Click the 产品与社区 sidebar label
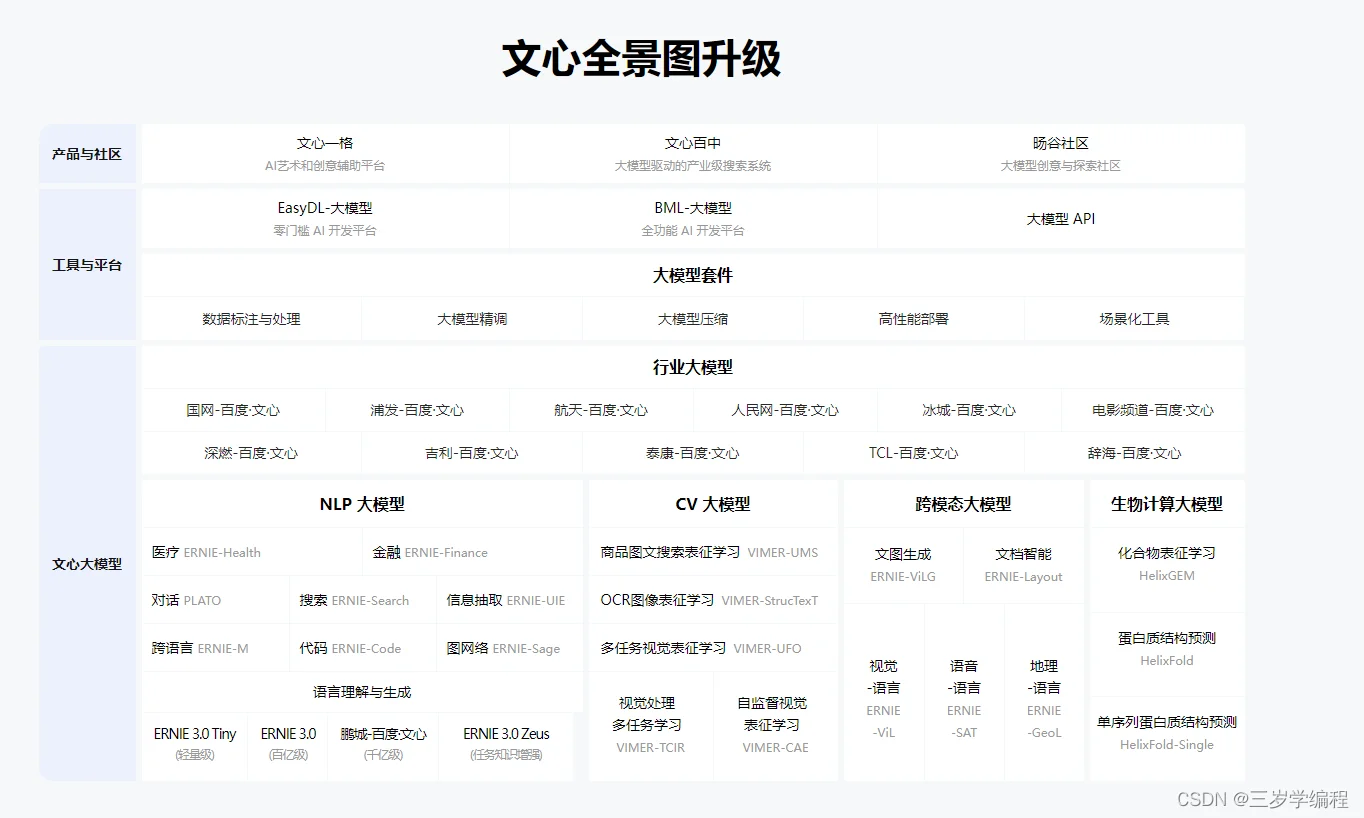Viewport: 1364px width, 818px height. click(x=87, y=154)
